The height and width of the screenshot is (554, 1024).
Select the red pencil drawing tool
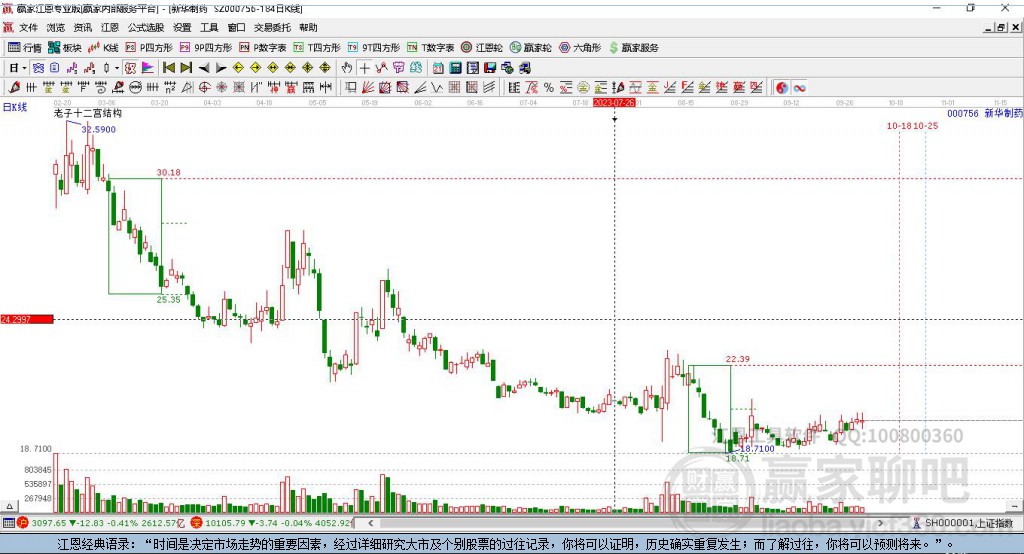pos(14,87)
